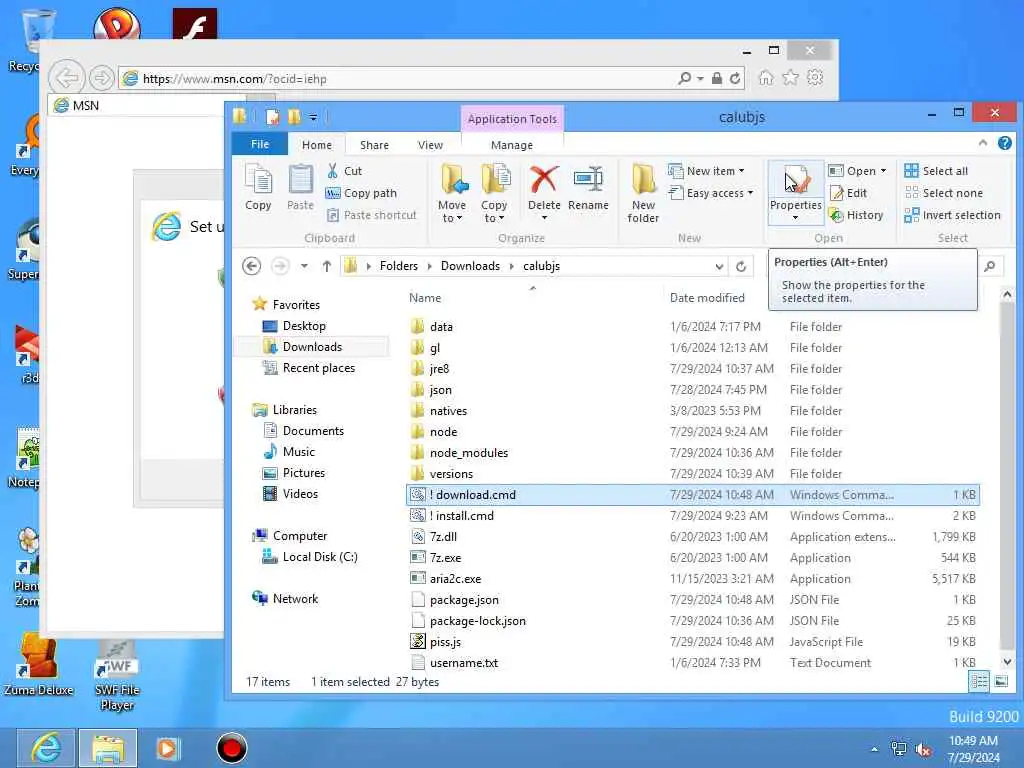The image size is (1024, 768).
Task: Click the Internet Explorer taskbar icon
Action: 46,748
